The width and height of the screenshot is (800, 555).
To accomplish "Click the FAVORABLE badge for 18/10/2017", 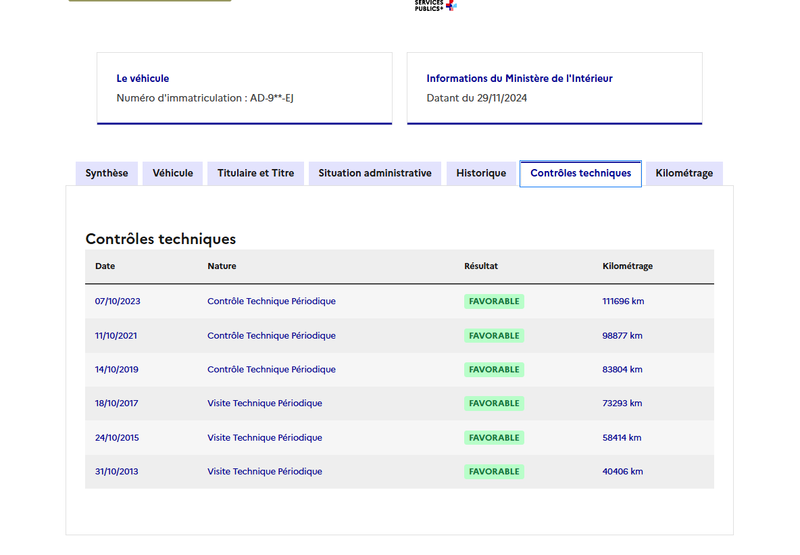I will point(494,403).
